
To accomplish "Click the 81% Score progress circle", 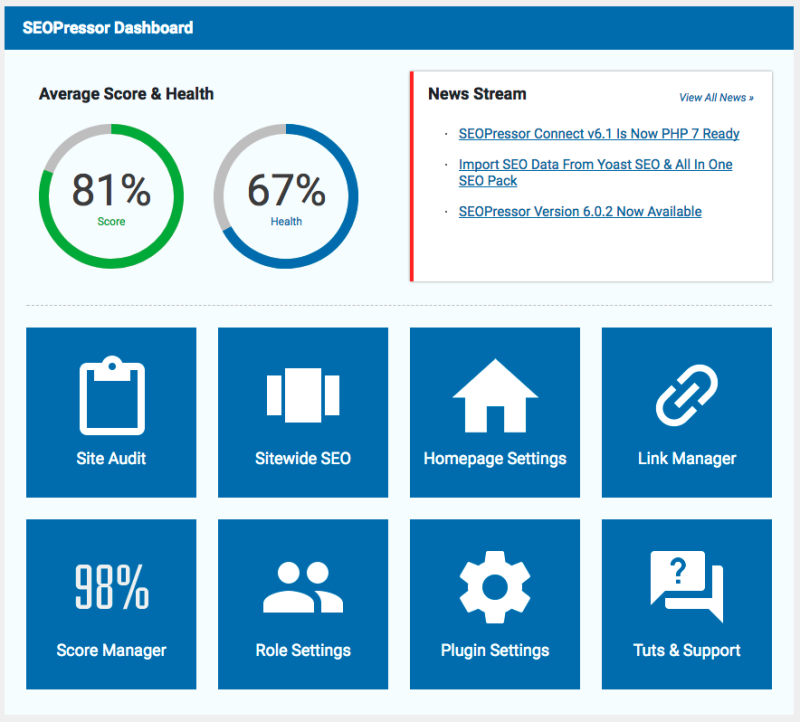I will coord(111,196).
